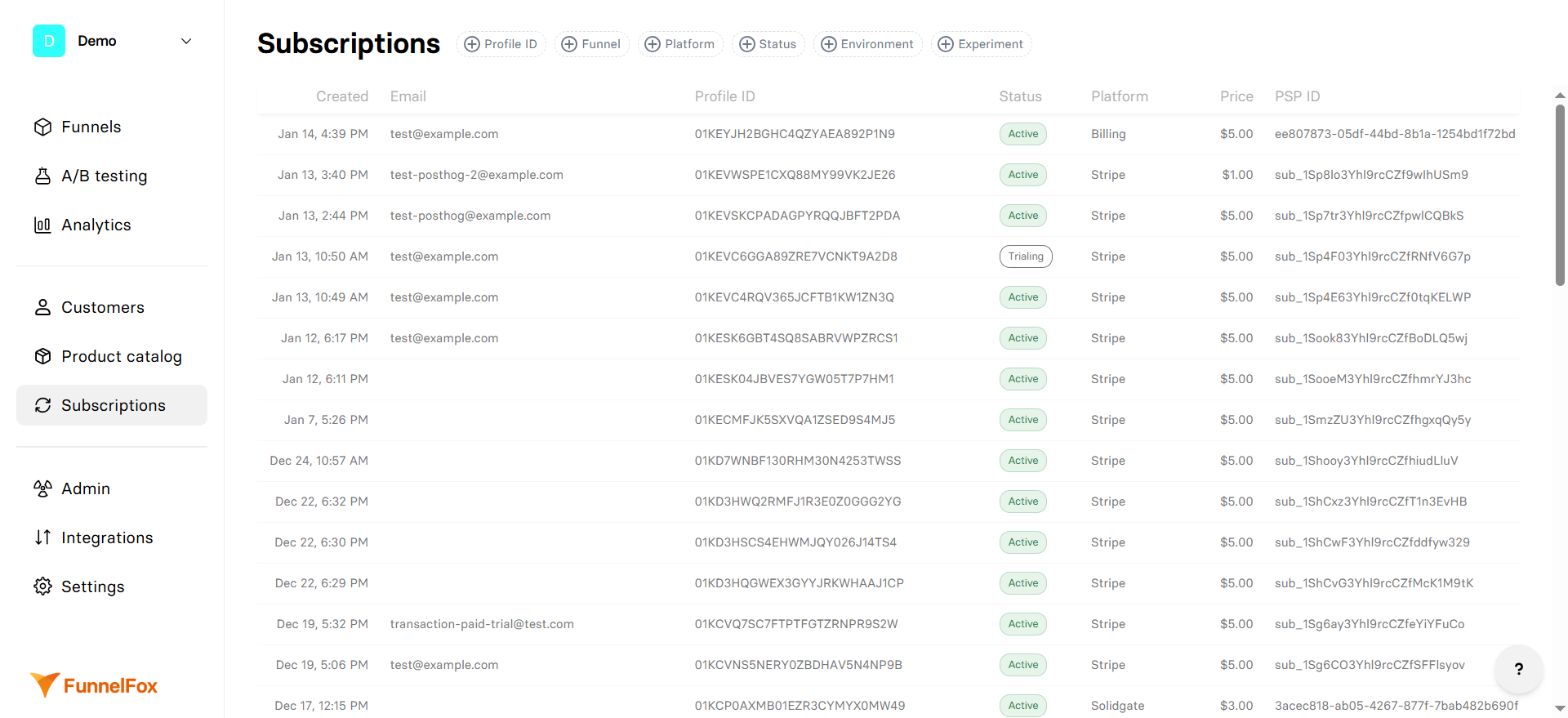Add a Platform filter
The width and height of the screenshot is (1568, 718).
click(680, 44)
